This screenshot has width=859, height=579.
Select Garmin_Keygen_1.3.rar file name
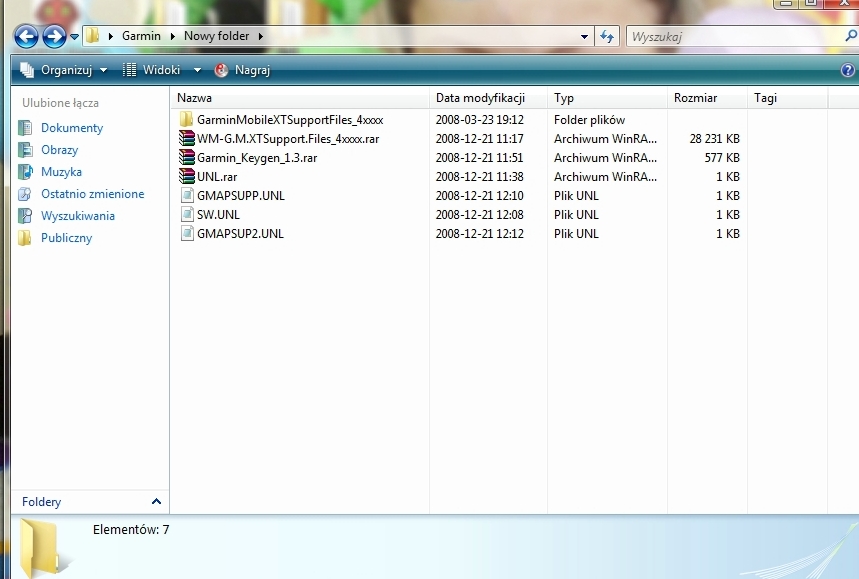pos(257,158)
